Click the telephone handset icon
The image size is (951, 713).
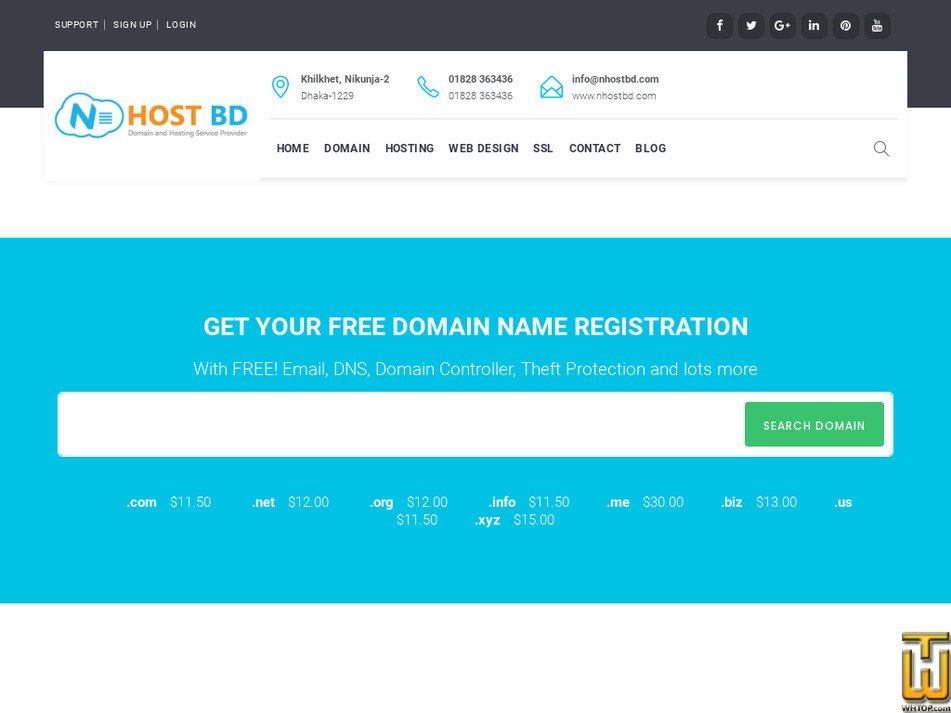[x=428, y=87]
